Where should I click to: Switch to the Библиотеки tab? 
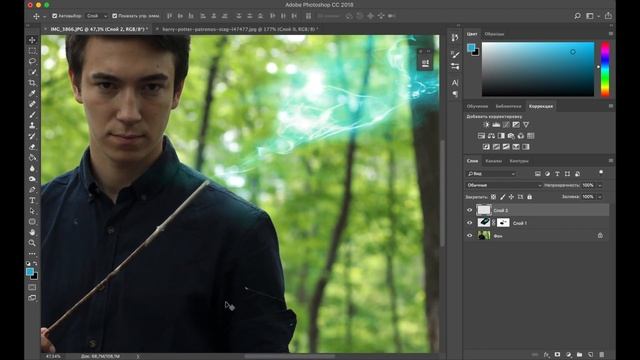tap(508, 106)
